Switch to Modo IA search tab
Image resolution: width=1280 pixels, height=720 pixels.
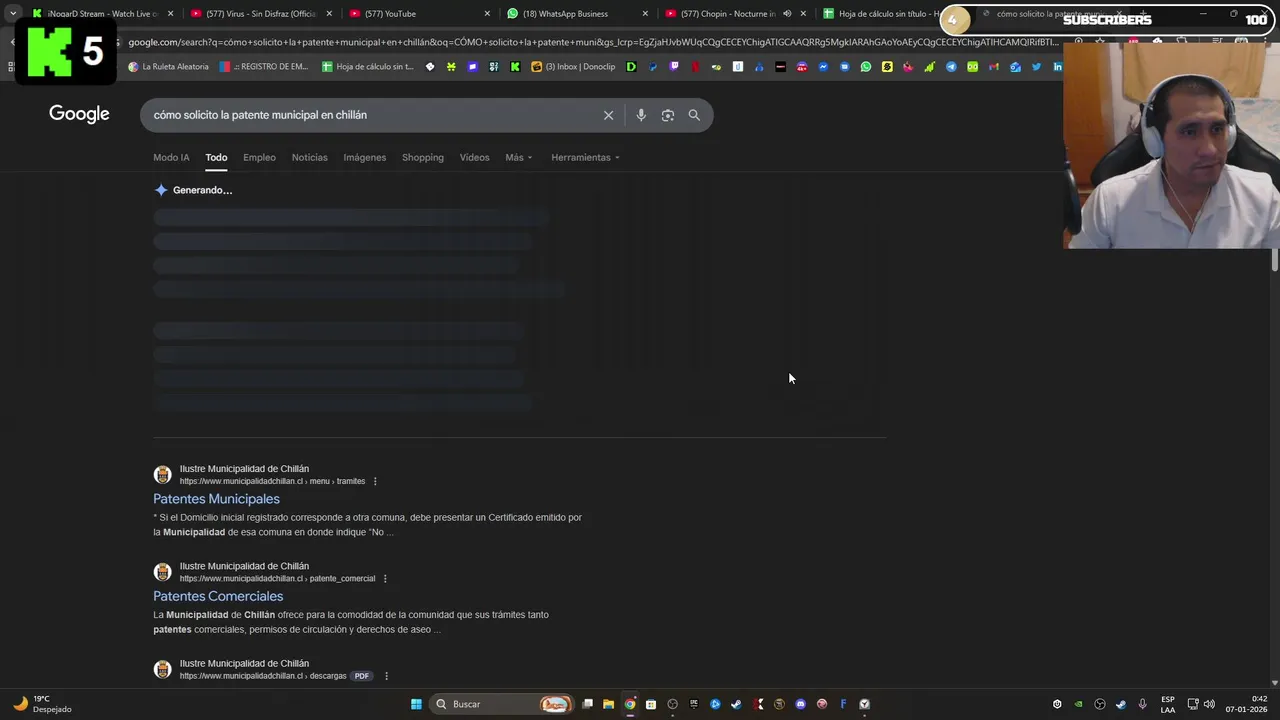click(171, 157)
